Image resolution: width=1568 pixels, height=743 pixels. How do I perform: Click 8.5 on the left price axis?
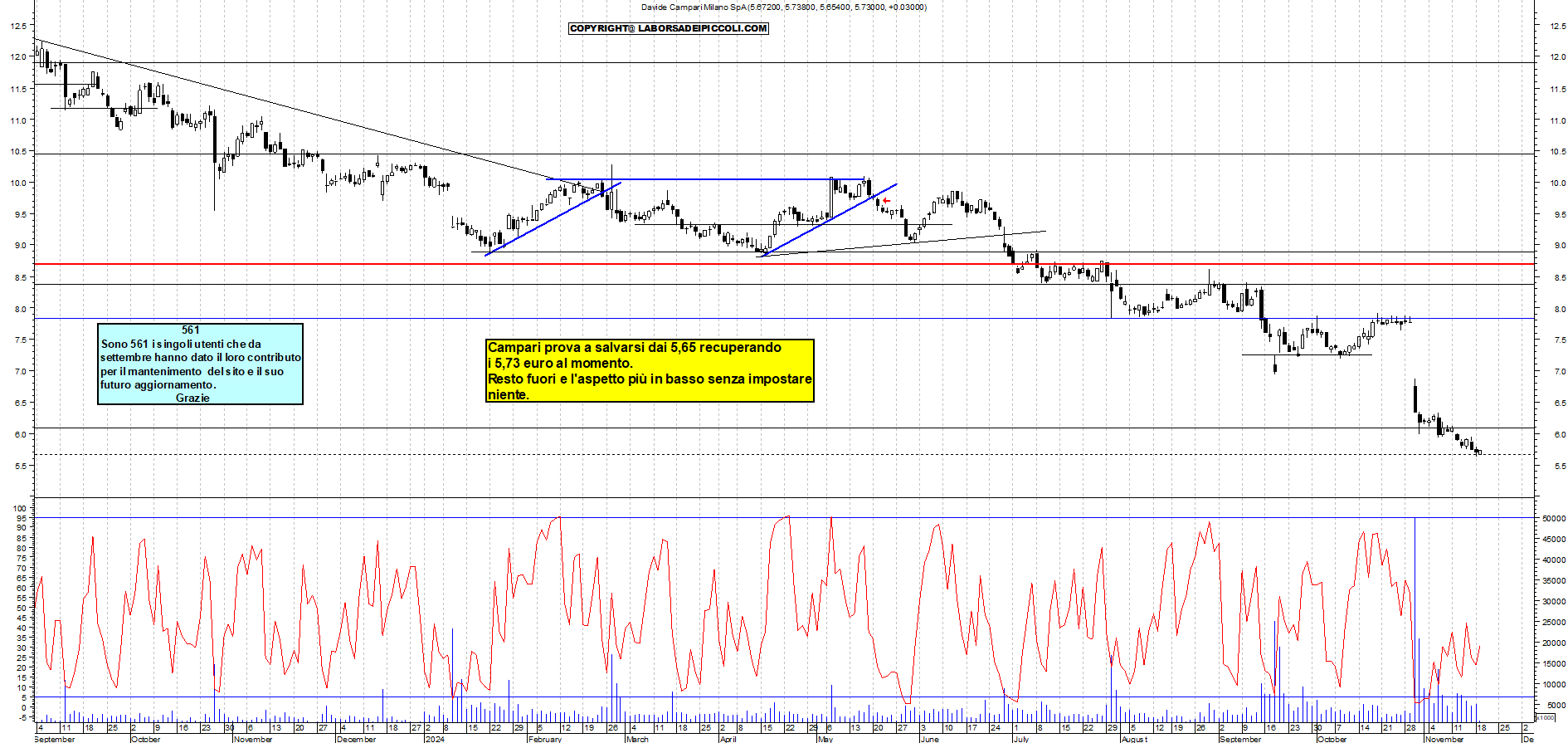point(18,277)
